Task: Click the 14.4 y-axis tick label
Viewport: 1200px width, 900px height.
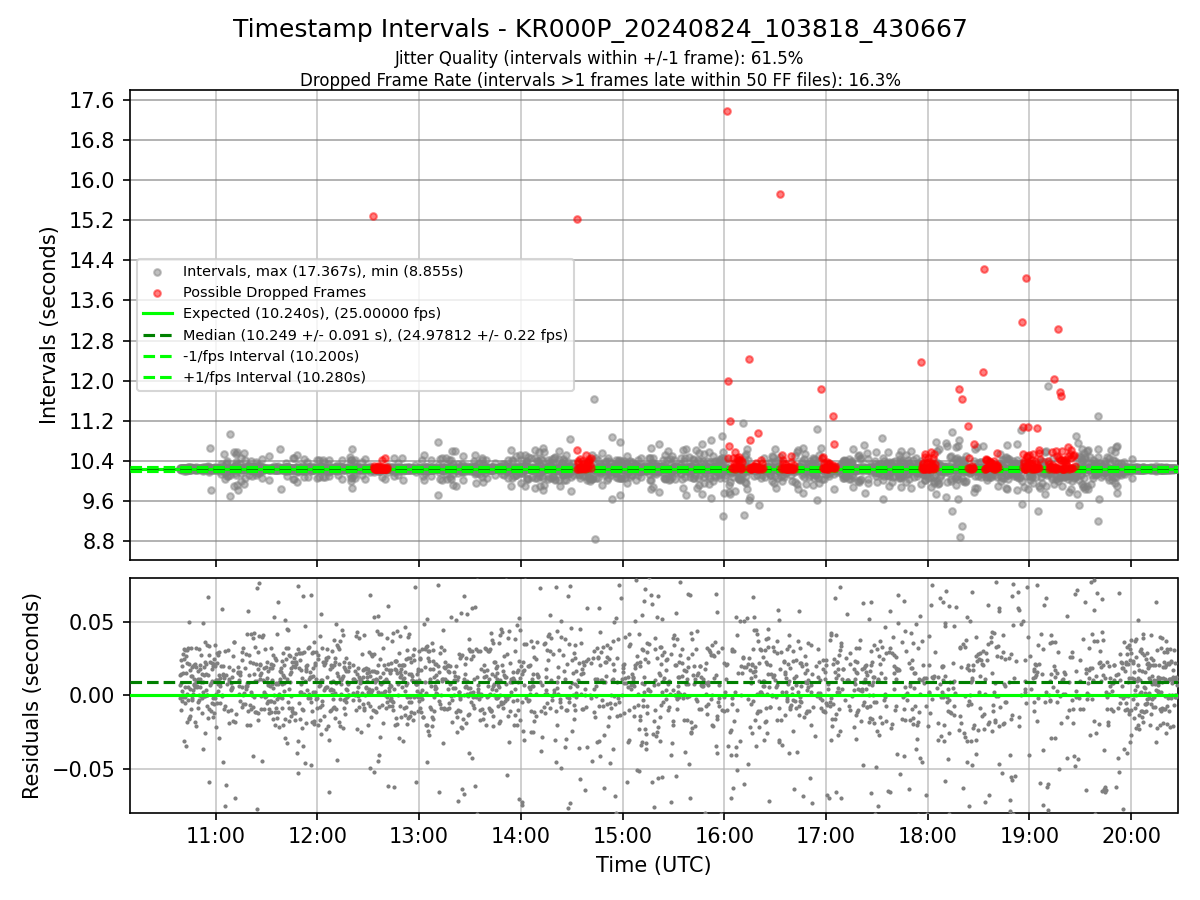Action: 94,260
